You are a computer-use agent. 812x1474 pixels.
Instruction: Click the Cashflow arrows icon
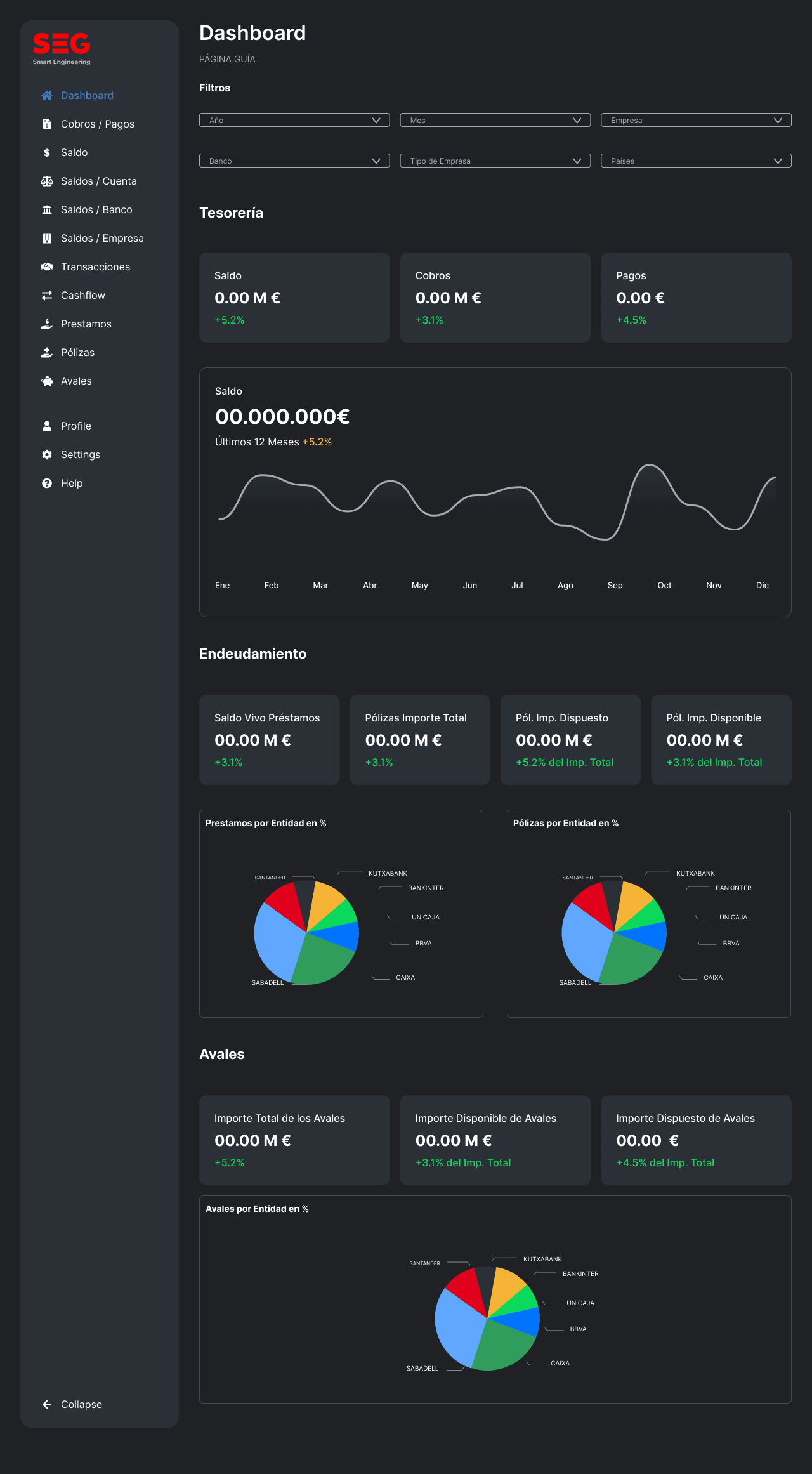47,296
